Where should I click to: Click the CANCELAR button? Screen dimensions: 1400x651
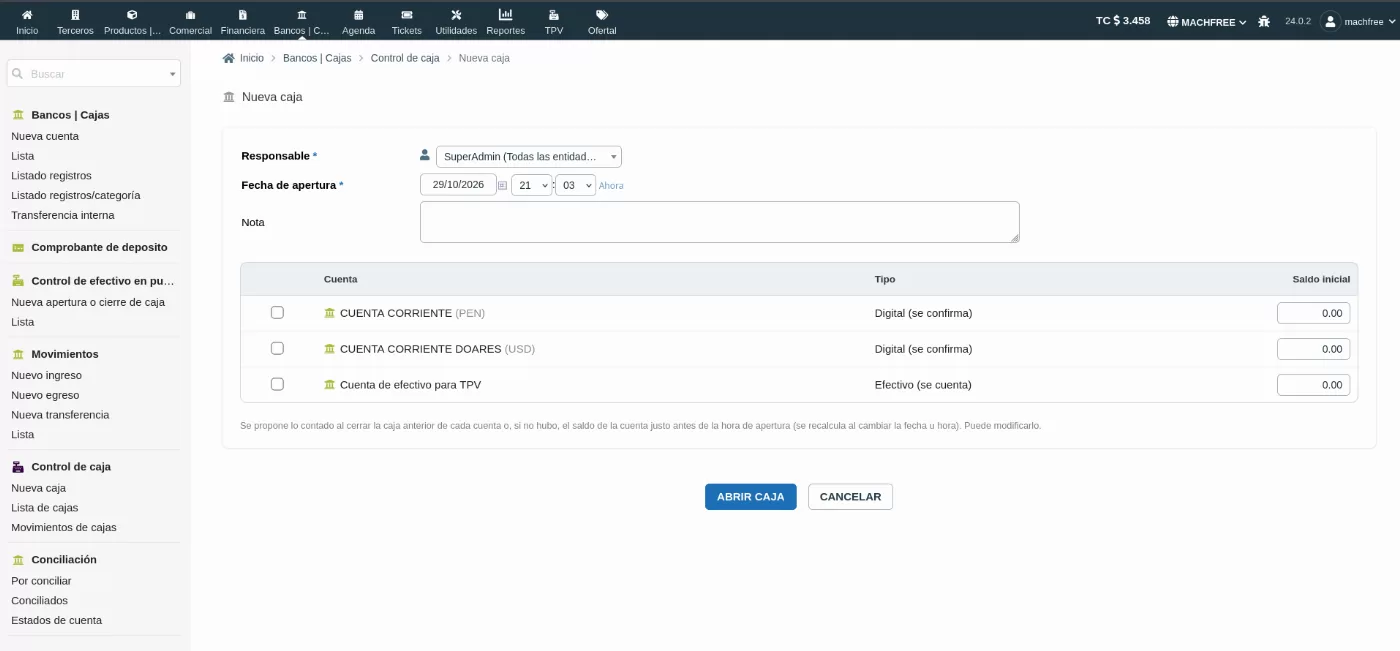click(x=850, y=497)
